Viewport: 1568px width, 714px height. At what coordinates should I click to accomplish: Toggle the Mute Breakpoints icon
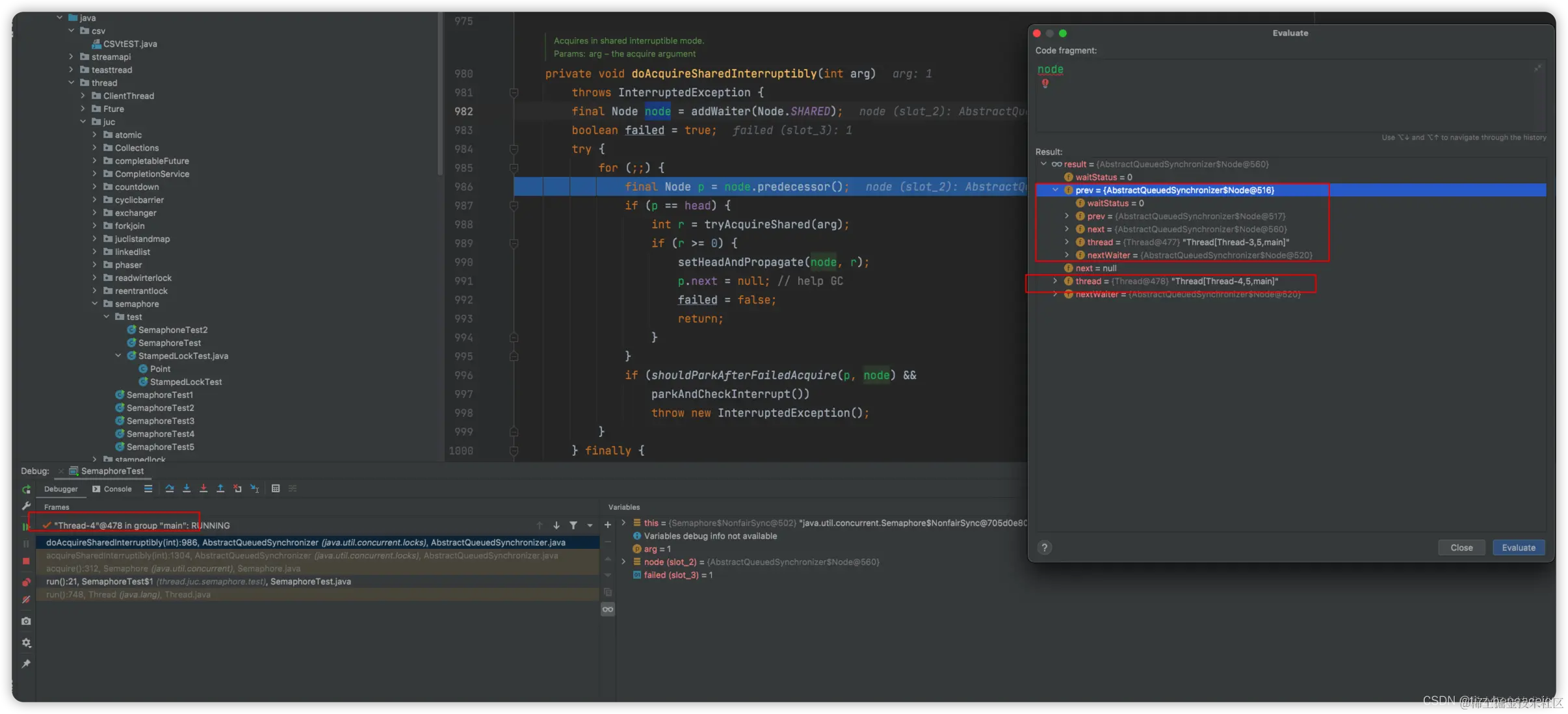(x=26, y=600)
